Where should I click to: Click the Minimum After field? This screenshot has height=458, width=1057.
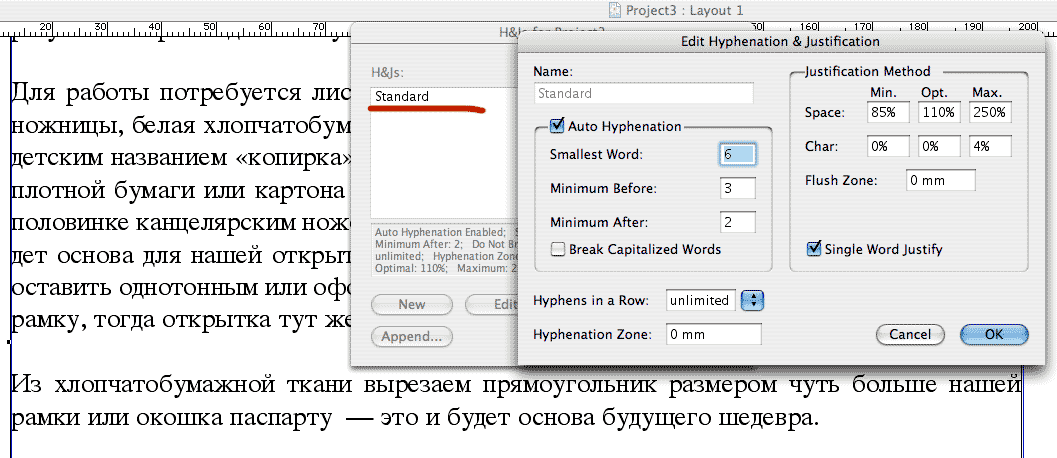(x=738, y=222)
